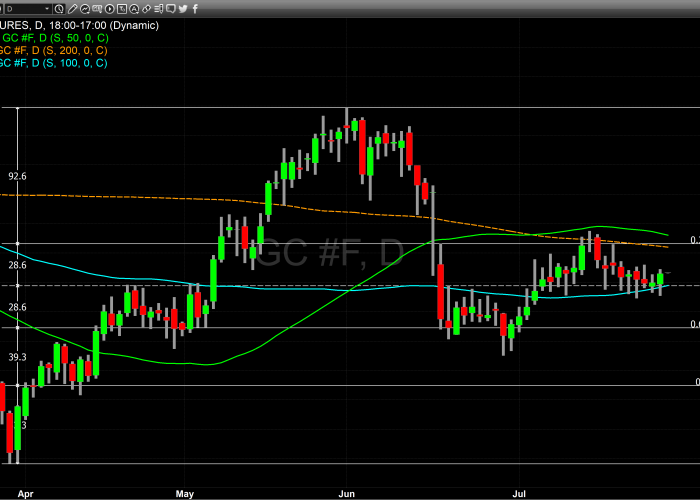Viewport: 700px width, 500px height.
Task: Select the circled A text annotation tool
Action: tap(134, 9)
